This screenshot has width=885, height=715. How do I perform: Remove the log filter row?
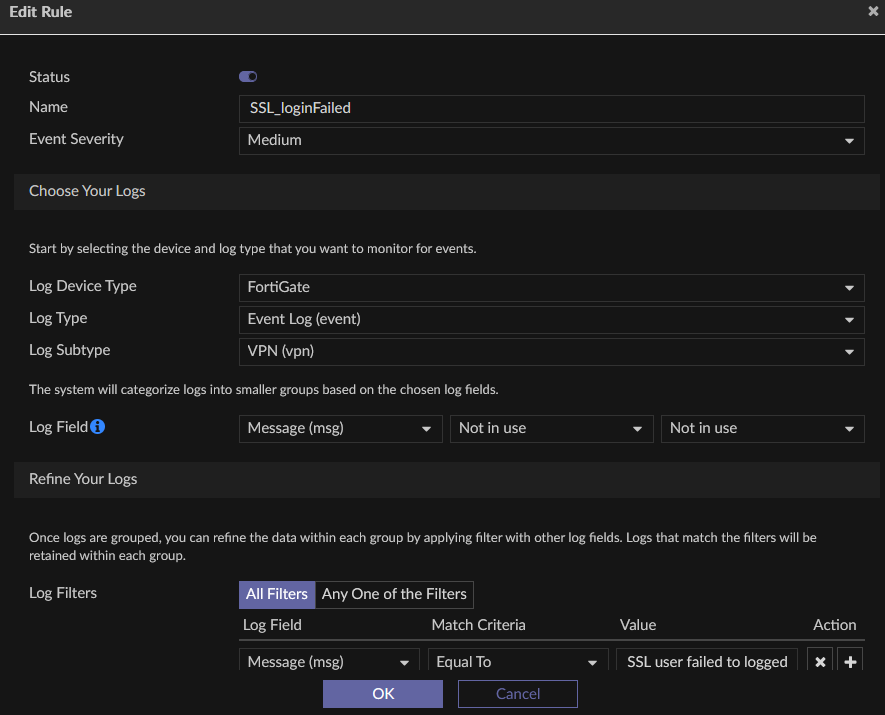820,662
